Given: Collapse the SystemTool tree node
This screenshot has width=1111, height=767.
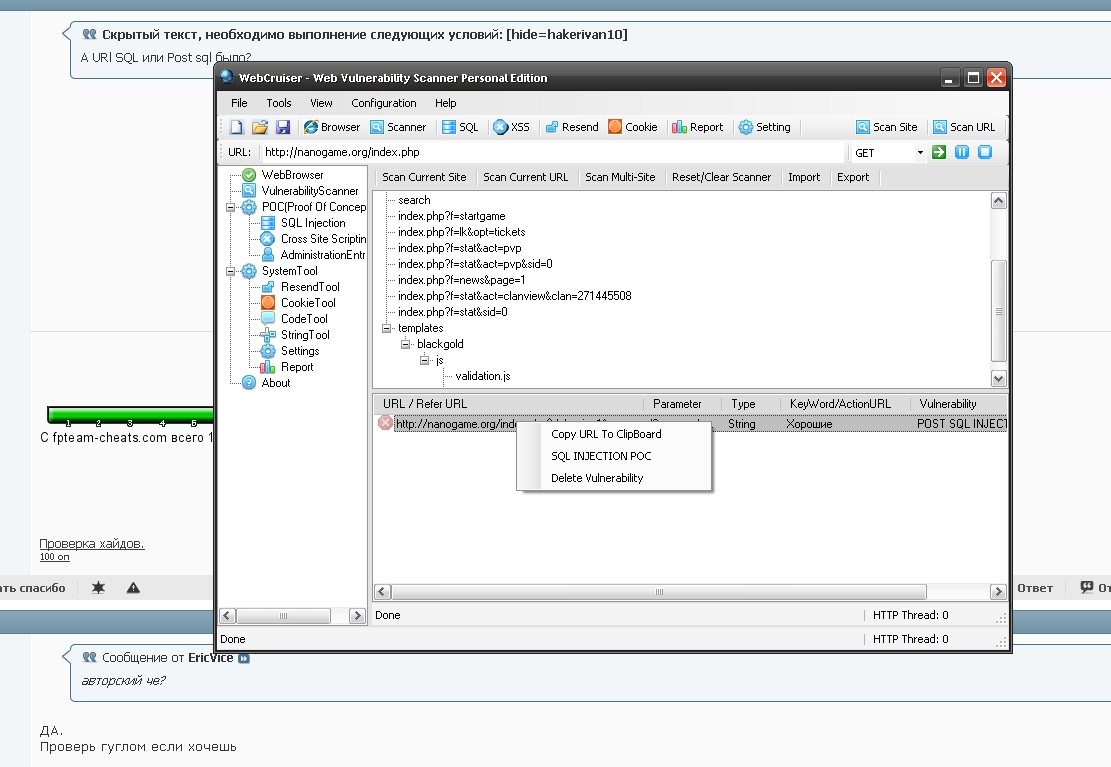Looking at the screenshot, I should click(230, 271).
